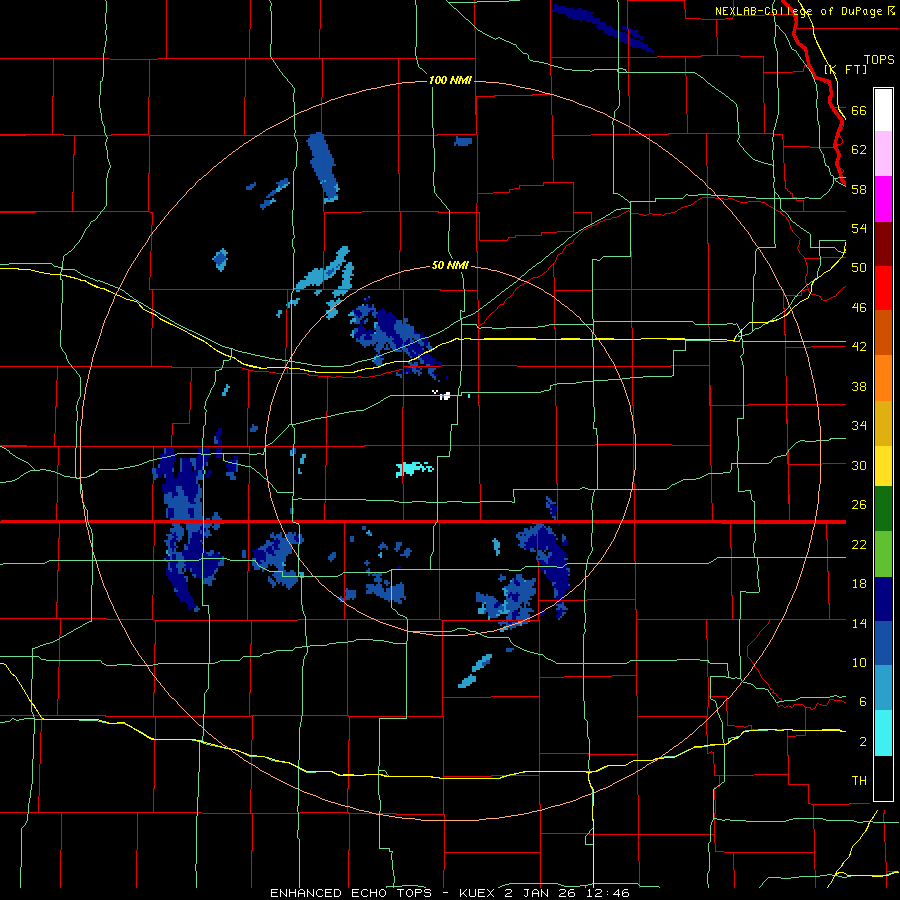
Task: Pick the black TH legend swatch
Action: (883, 778)
